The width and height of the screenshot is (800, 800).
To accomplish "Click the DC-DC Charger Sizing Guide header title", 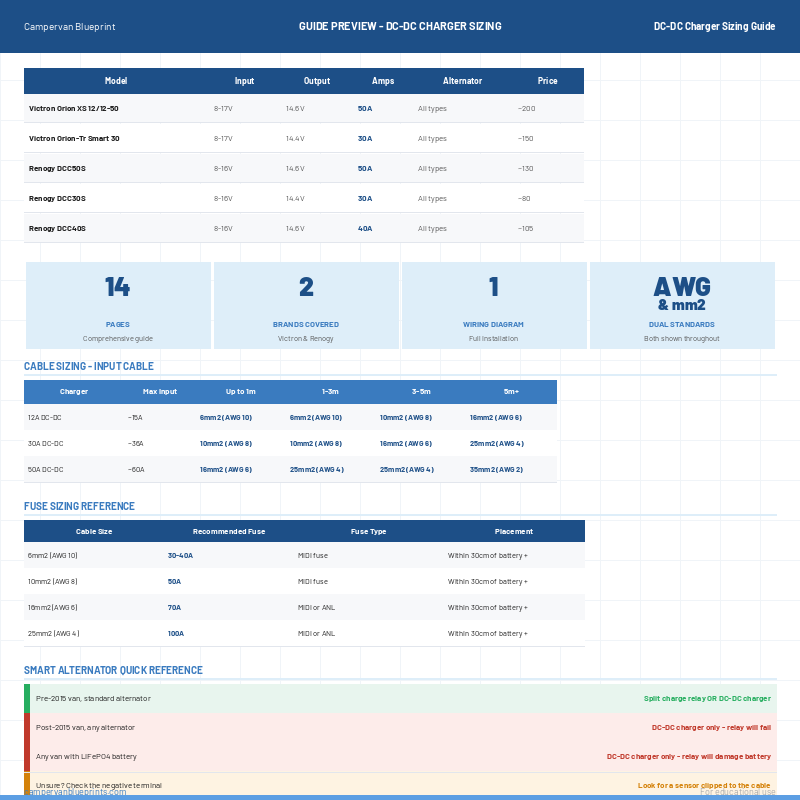I will tap(714, 26).
